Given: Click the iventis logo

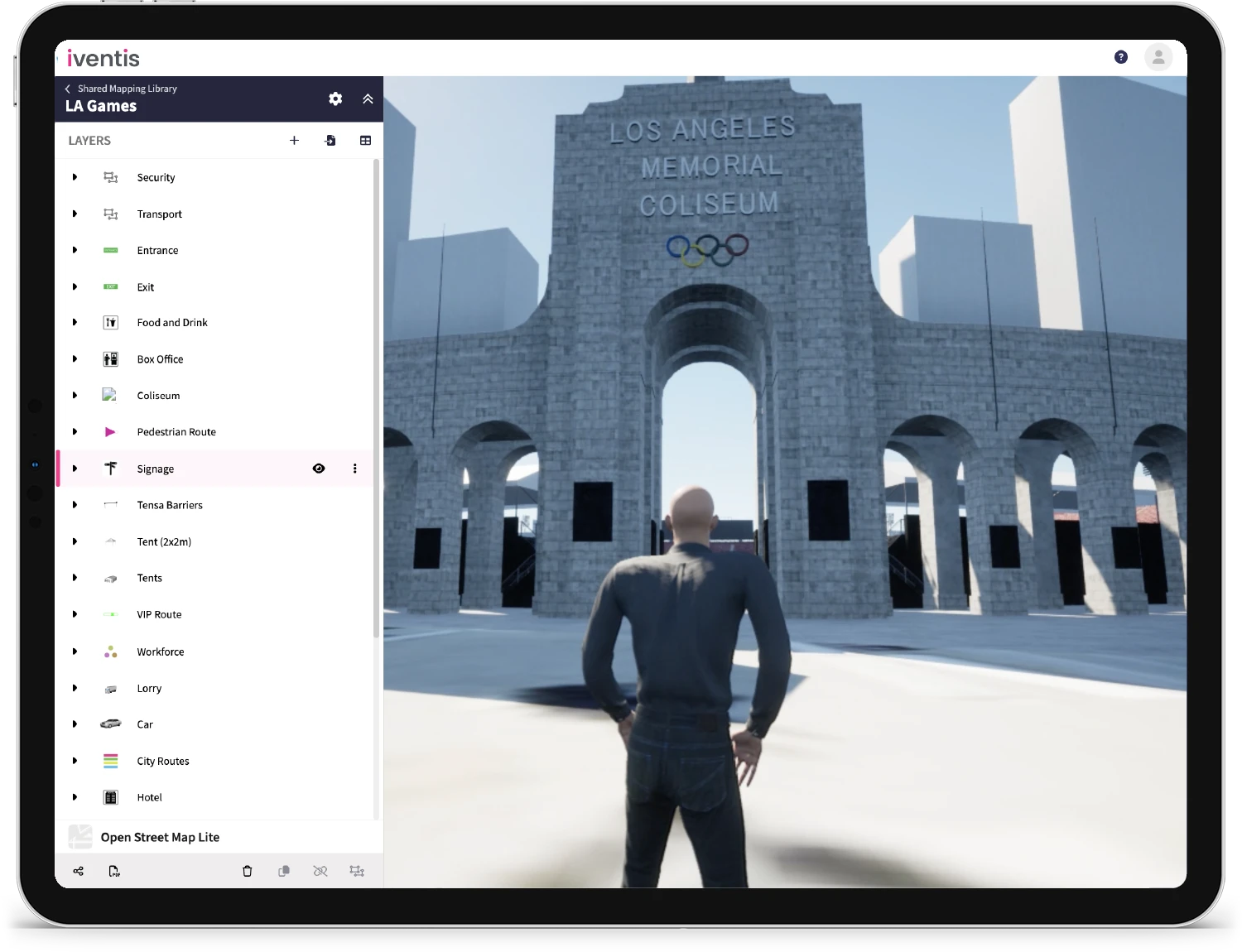Looking at the screenshot, I should tap(103, 58).
